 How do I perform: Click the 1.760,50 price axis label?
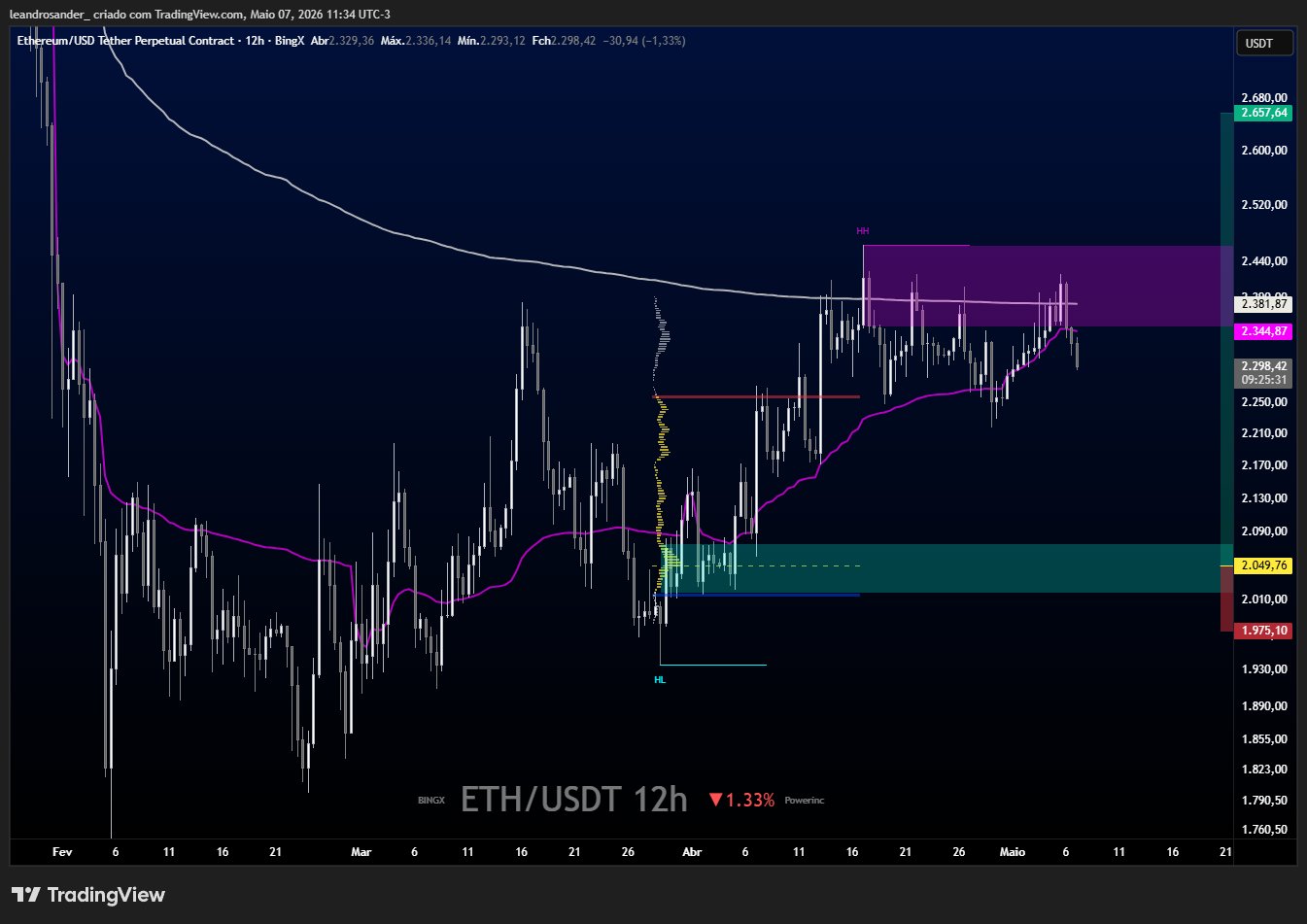(x=1264, y=830)
